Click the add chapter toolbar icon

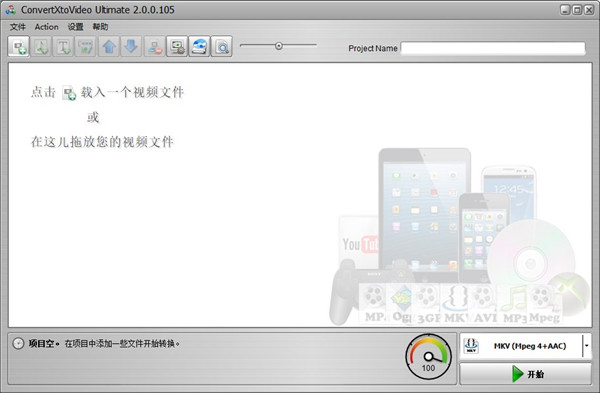(x=86, y=47)
